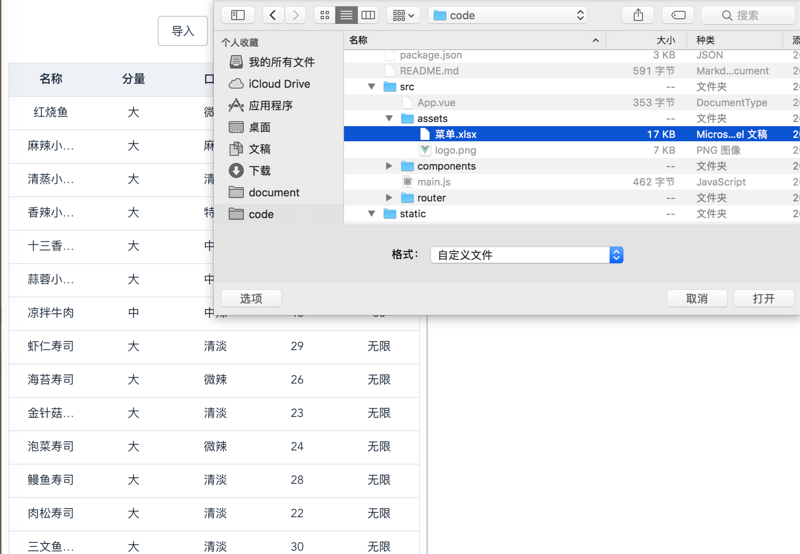
Task: Click the edit tags icon
Action: pyautogui.click(x=678, y=15)
